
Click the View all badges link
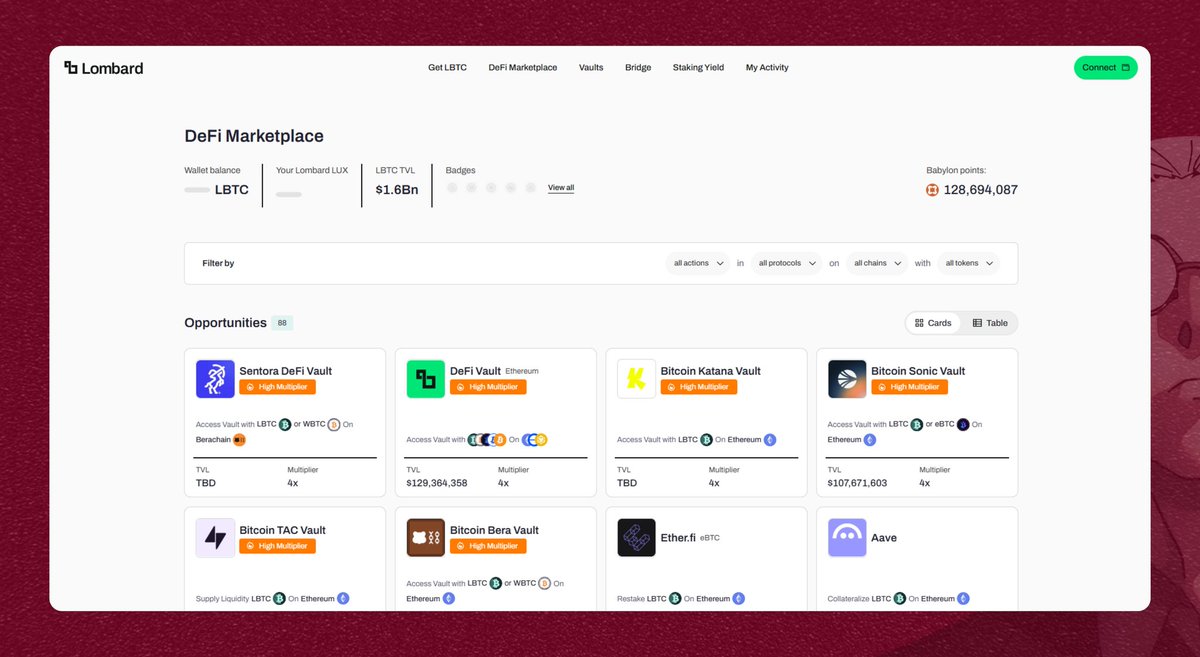(x=561, y=188)
